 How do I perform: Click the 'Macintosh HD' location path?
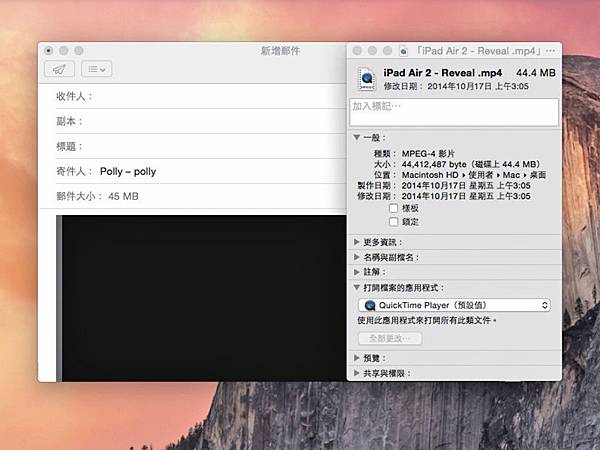pos(430,175)
